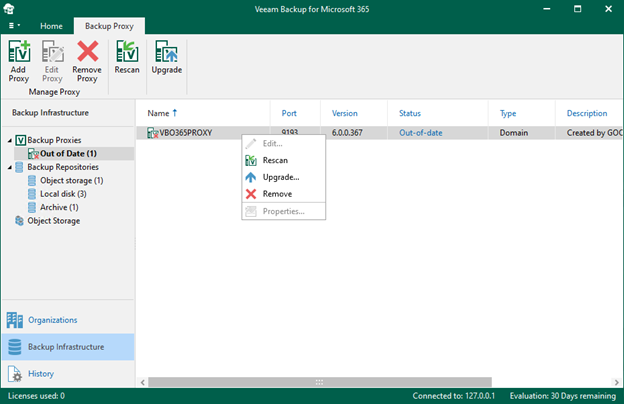
Task: Click the Local disk (3) icon
Action: tap(32, 194)
